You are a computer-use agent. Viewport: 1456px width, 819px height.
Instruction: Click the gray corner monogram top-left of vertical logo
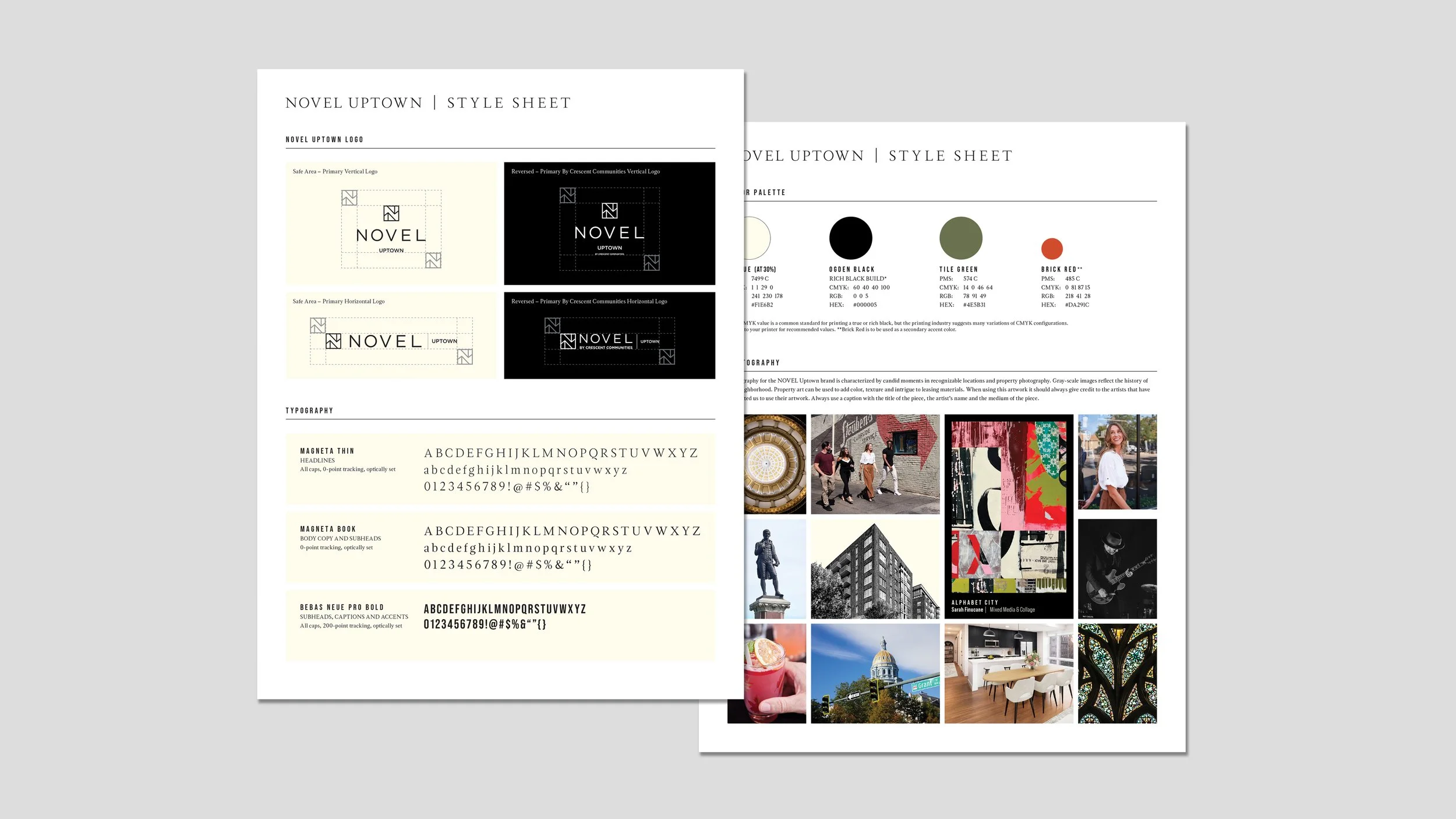349,198
